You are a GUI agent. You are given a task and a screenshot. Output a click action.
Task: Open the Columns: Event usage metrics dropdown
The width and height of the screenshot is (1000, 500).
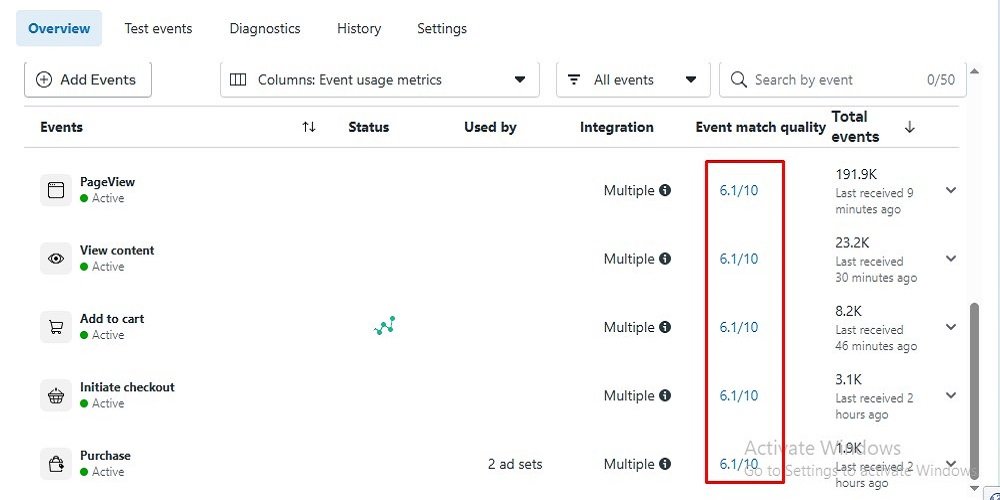click(x=379, y=80)
